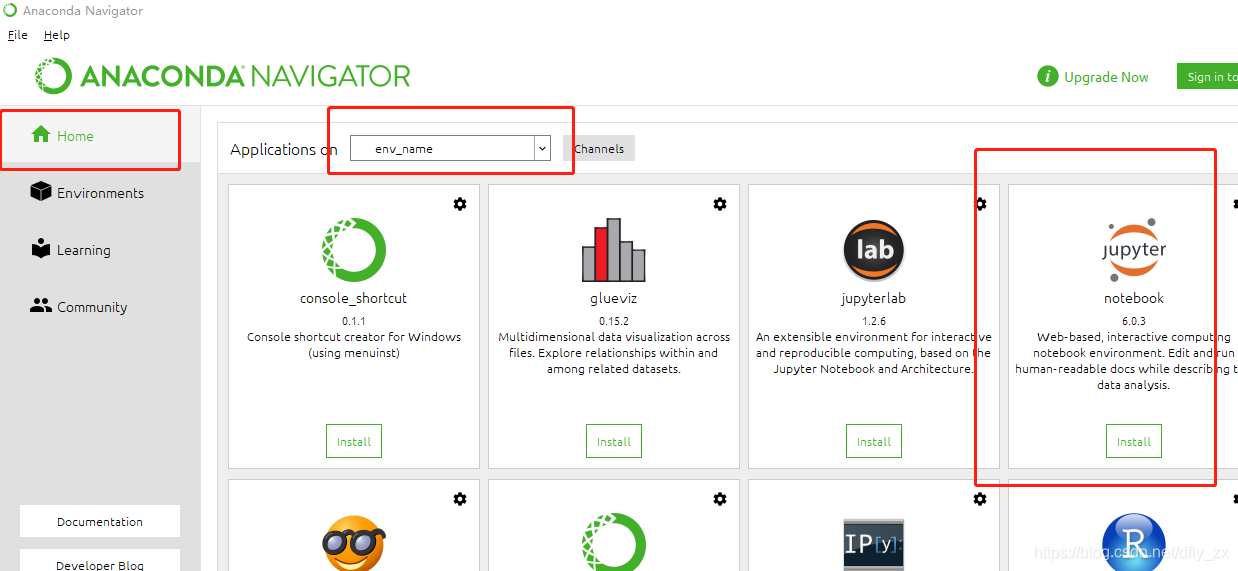Screen dimensions: 1238x571
Task: Click notebook version 6.0.3
Action: pos(1134,321)
